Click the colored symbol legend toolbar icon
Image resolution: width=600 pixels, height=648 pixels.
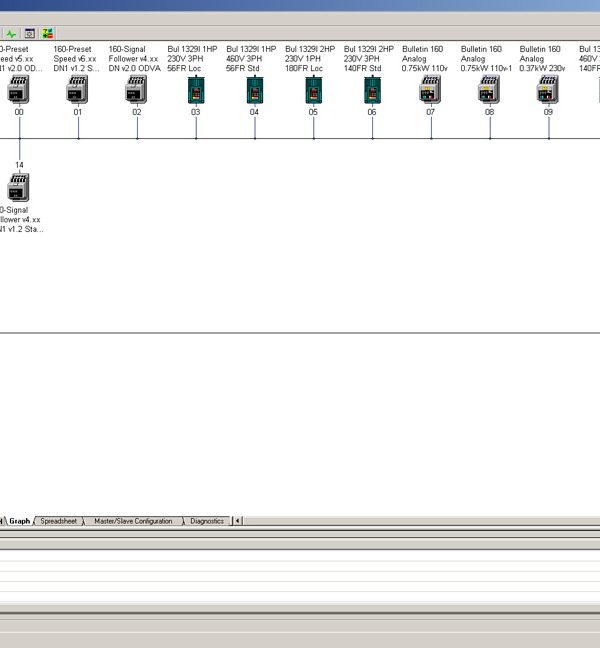click(48, 33)
